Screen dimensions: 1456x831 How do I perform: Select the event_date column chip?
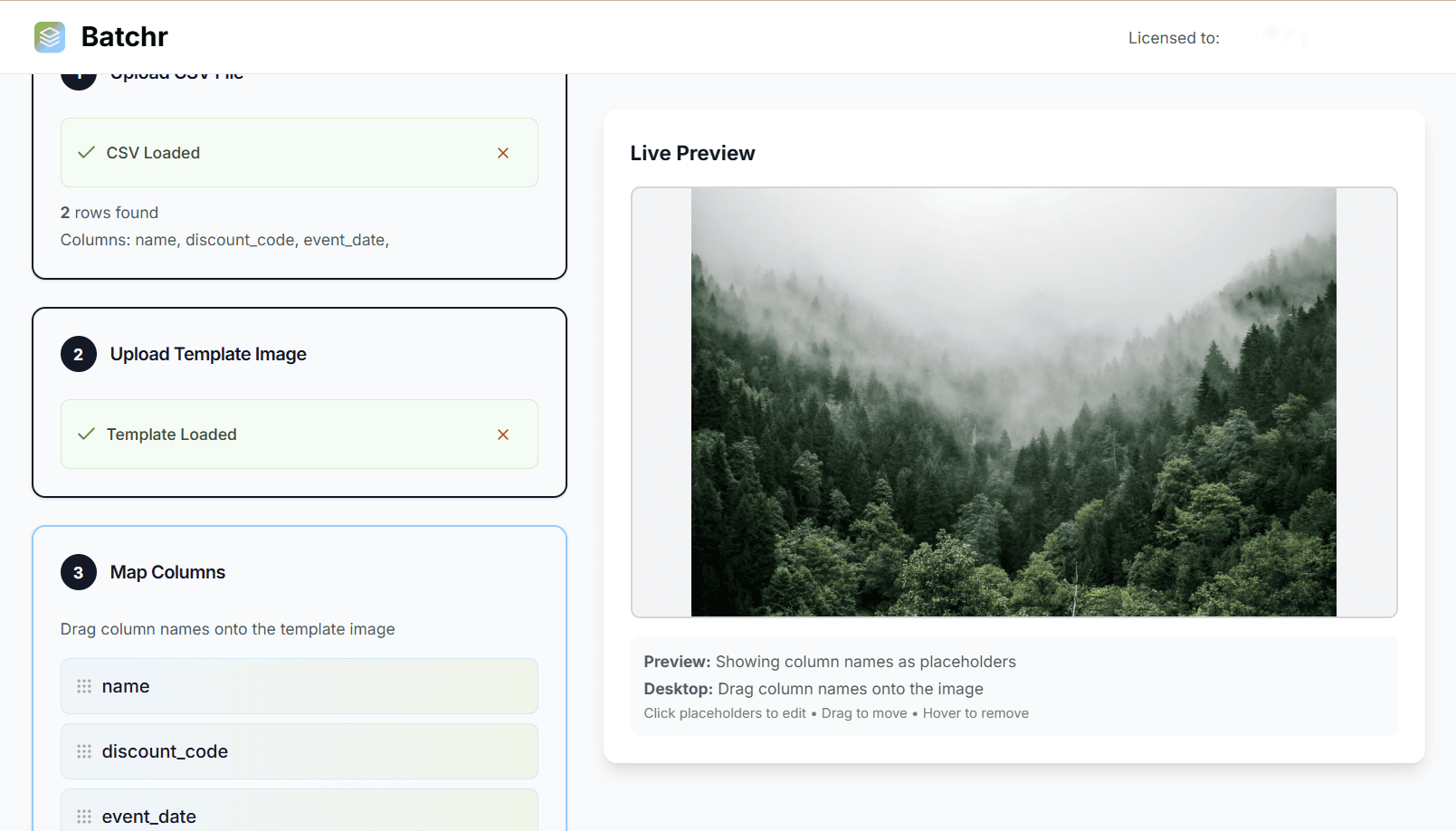pos(299,813)
